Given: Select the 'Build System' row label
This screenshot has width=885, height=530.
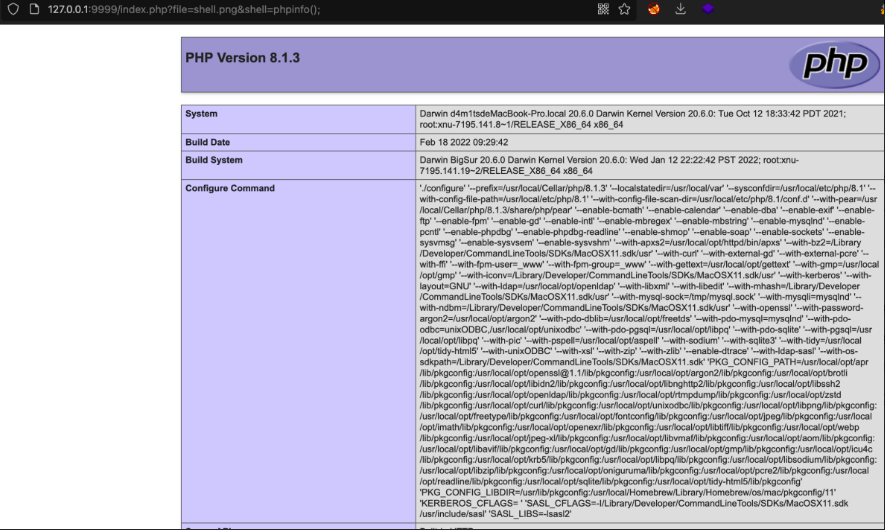Looking at the screenshot, I should pos(214,160).
